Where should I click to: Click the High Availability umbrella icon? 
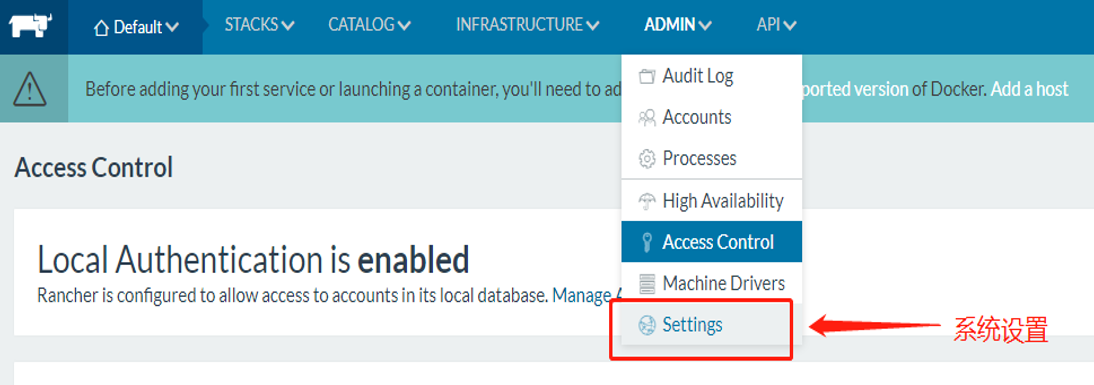pos(647,202)
